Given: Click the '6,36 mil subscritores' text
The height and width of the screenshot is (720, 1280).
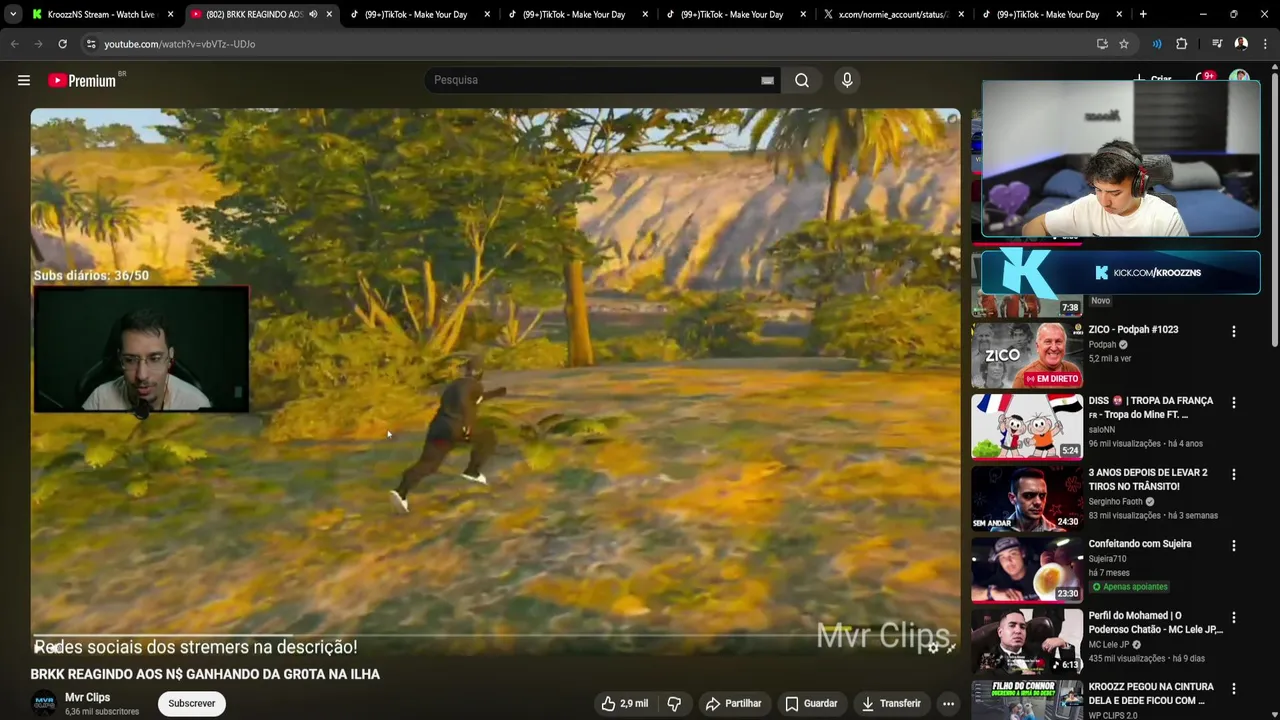Looking at the screenshot, I should click(x=102, y=712).
